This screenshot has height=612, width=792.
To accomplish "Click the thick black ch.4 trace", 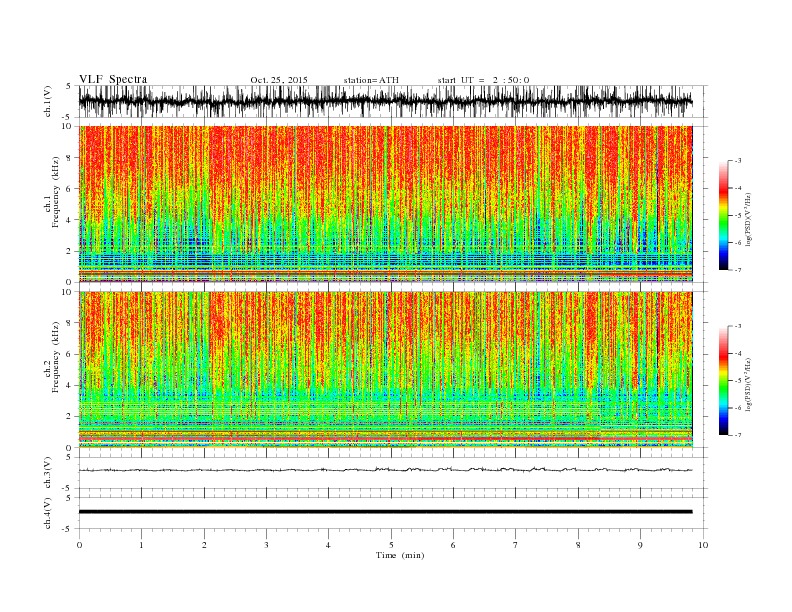I will pyautogui.click(x=385, y=512).
